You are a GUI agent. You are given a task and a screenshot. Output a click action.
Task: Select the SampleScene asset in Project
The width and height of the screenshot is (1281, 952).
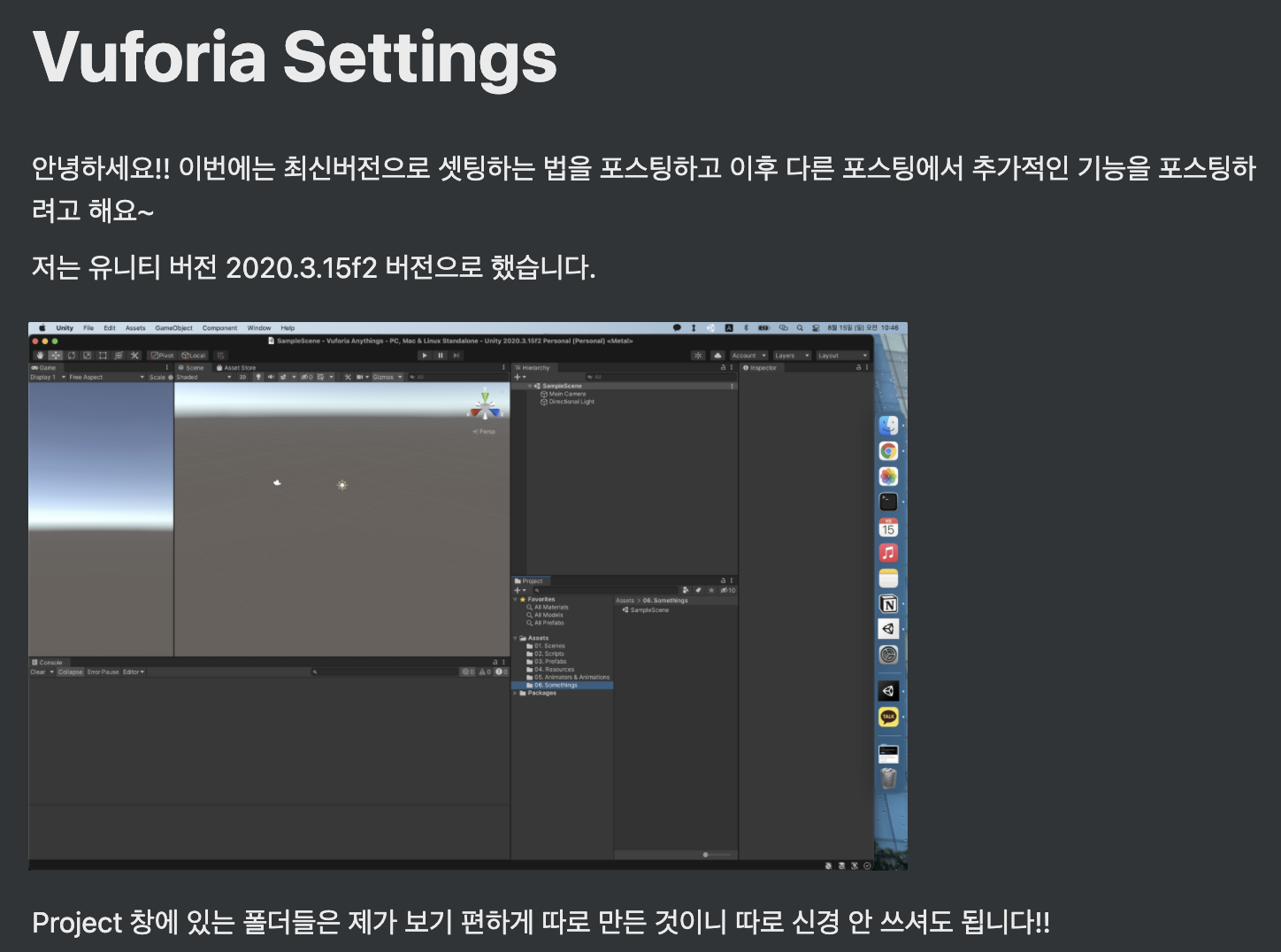tap(646, 610)
